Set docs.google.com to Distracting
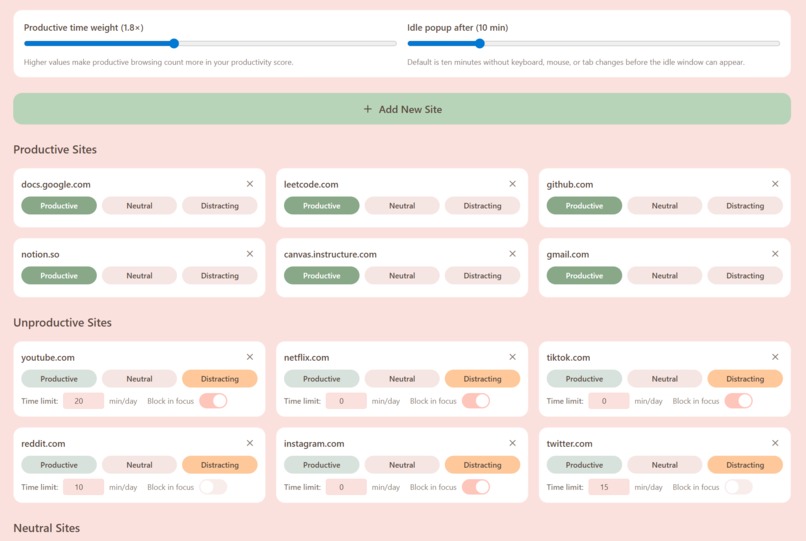Screen dimensions: 806x541 pos(219,206)
